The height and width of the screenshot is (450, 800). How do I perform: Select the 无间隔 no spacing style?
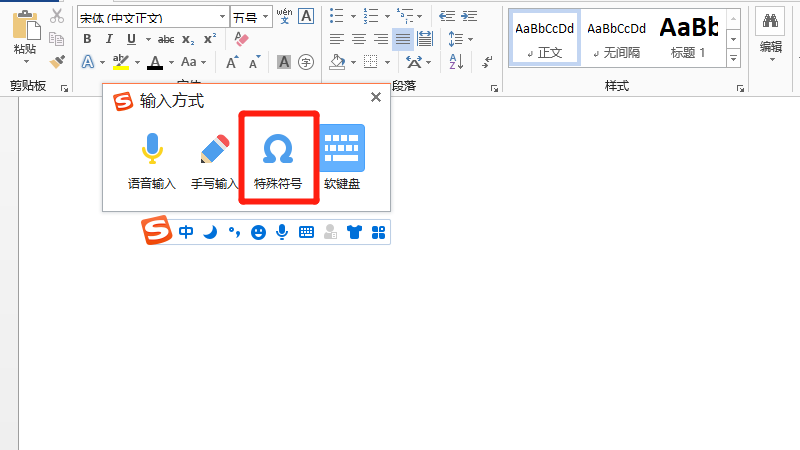pos(616,37)
